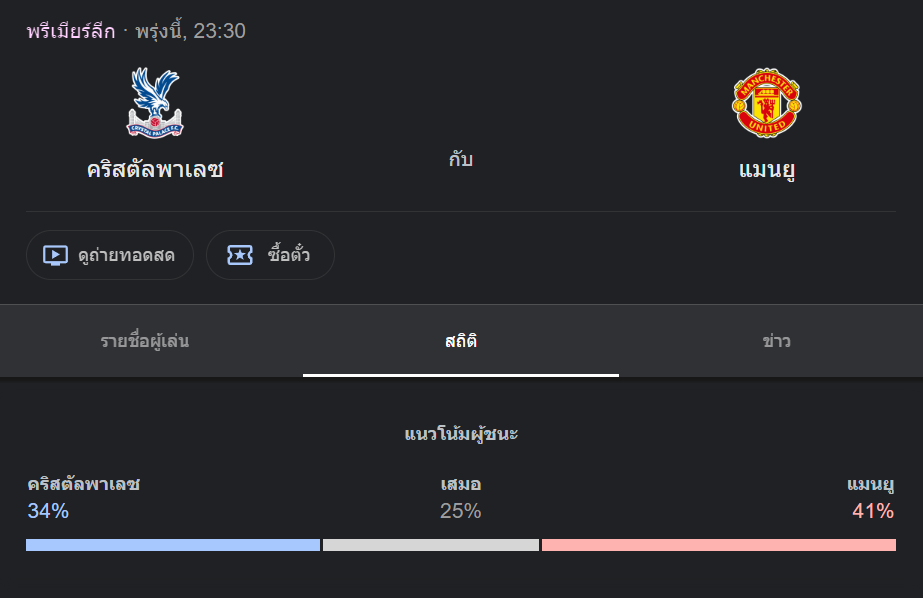Click the 34% Crystal Palace win percentage
The width and height of the screenshot is (923, 598).
pyautogui.click(x=48, y=511)
